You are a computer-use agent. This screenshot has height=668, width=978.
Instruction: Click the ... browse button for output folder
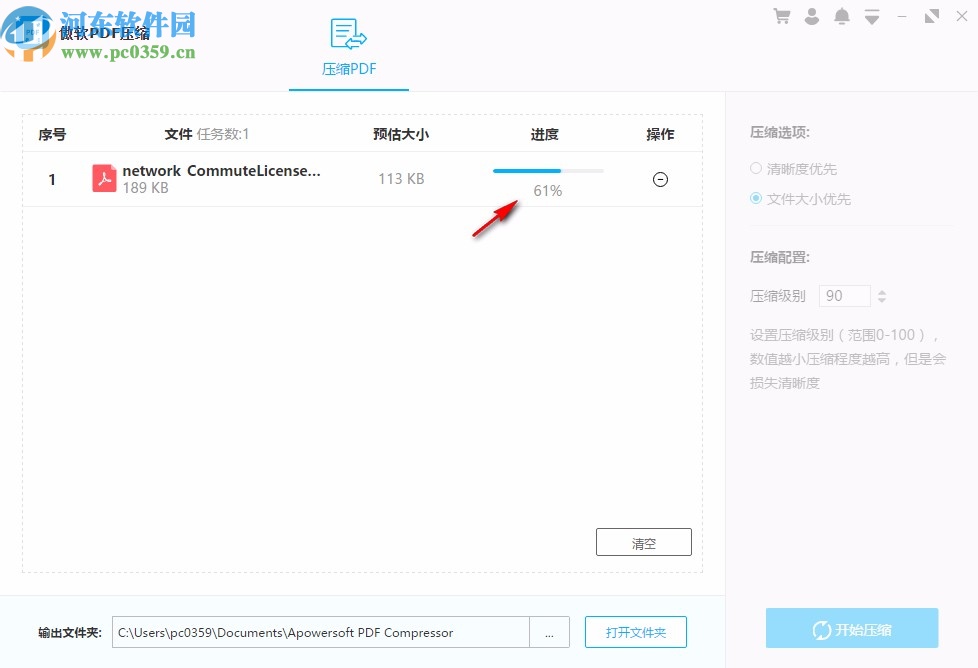pos(549,632)
